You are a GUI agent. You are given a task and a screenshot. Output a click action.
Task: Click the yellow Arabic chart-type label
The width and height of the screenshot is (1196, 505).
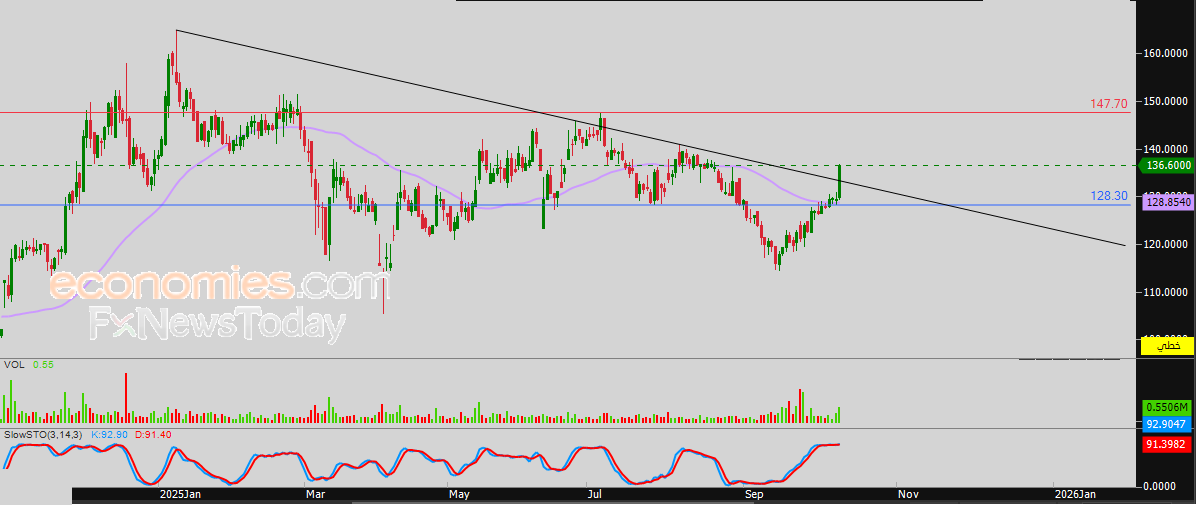[x=1166, y=346]
